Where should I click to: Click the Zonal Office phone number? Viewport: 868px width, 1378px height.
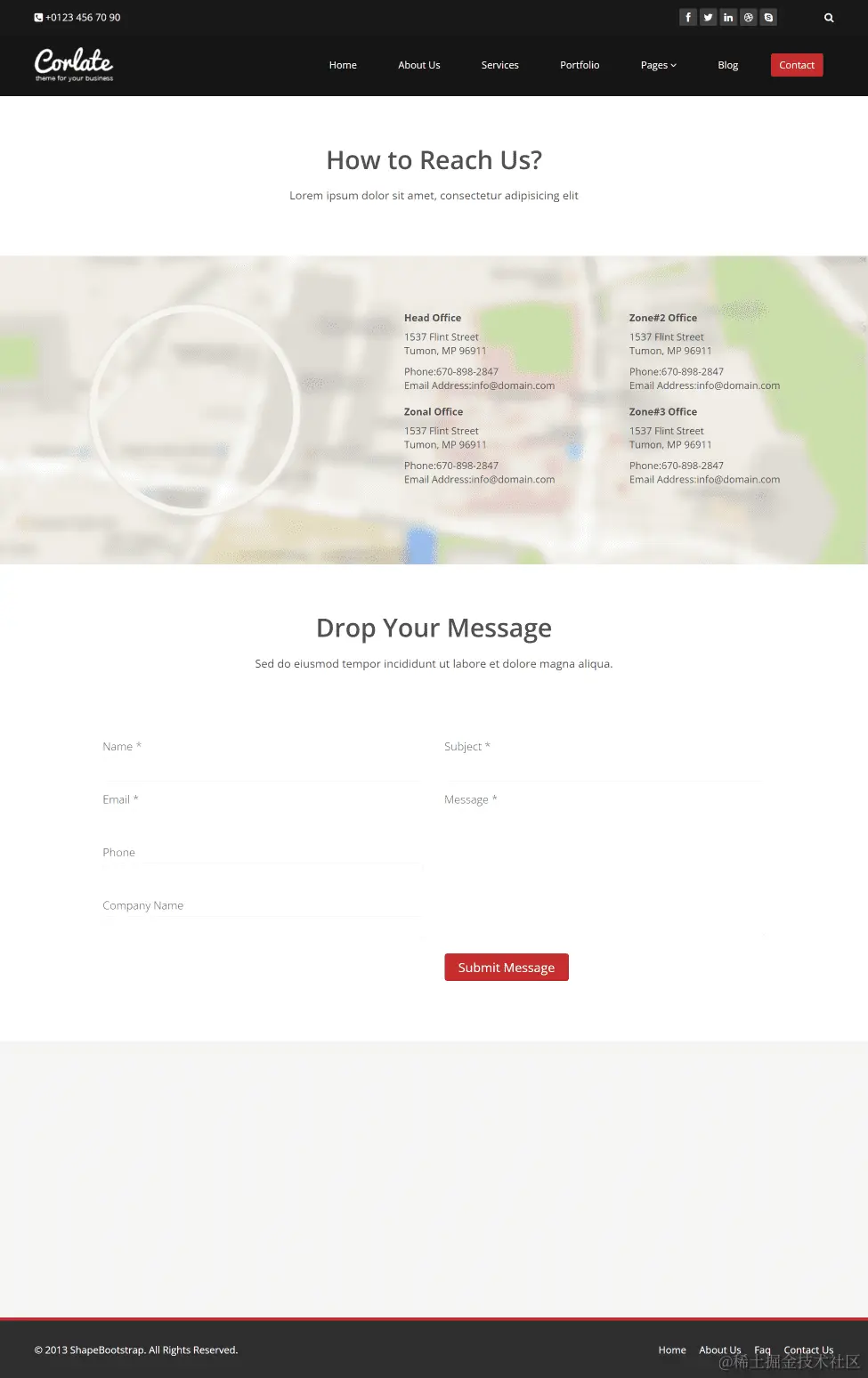click(467, 466)
